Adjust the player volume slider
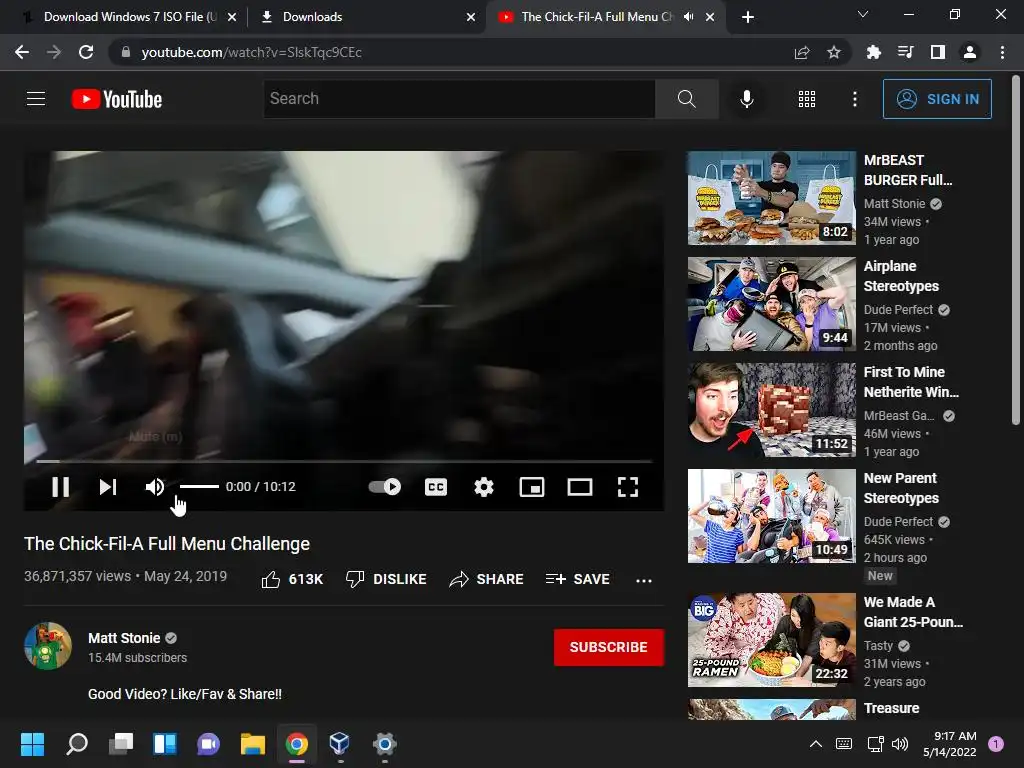 coord(199,487)
